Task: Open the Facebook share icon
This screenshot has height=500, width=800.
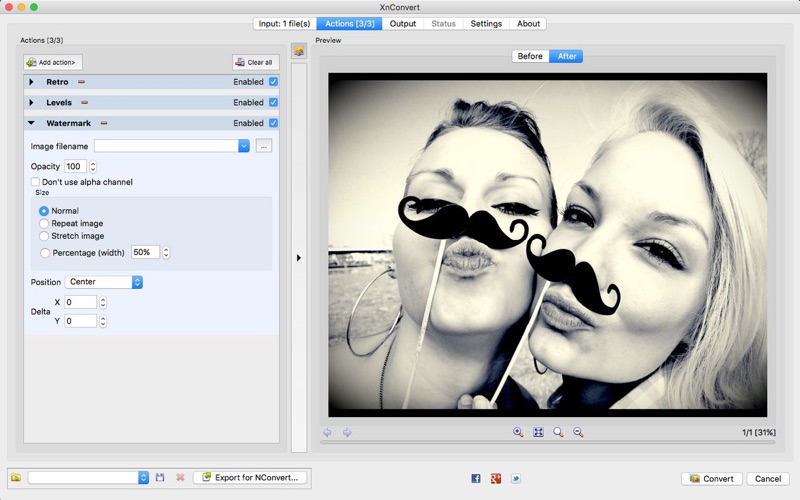Action: tap(476, 478)
